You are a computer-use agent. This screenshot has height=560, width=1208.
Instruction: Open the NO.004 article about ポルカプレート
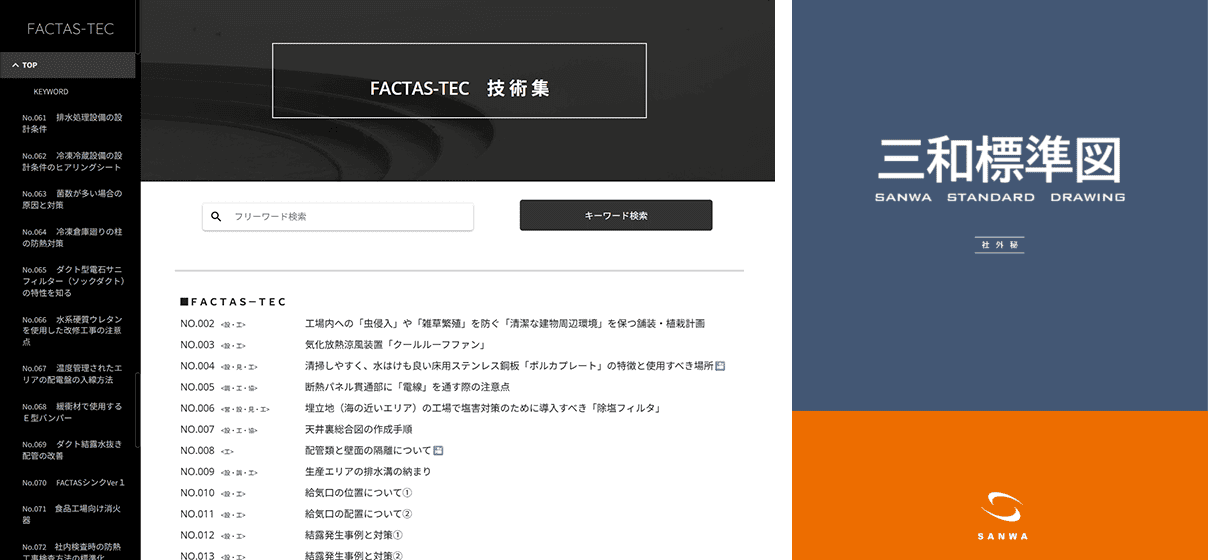(509, 366)
